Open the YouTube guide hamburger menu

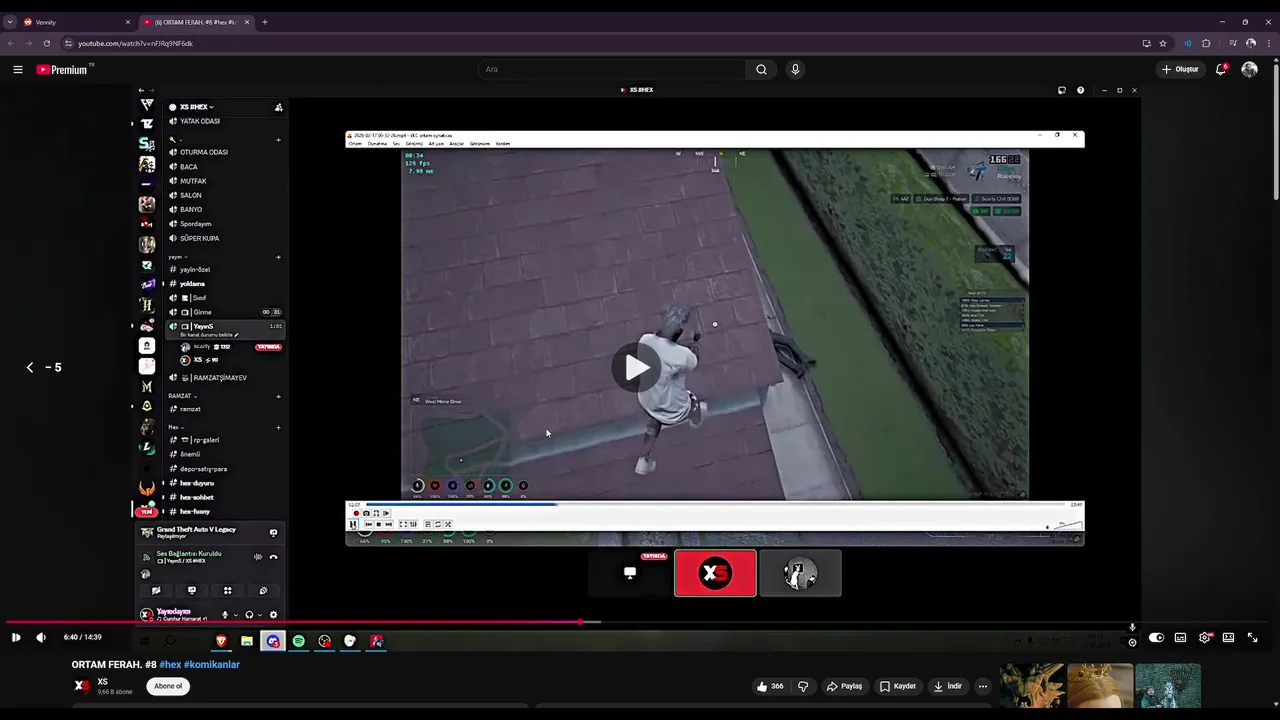pyautogui.click(x=18, y=69)
